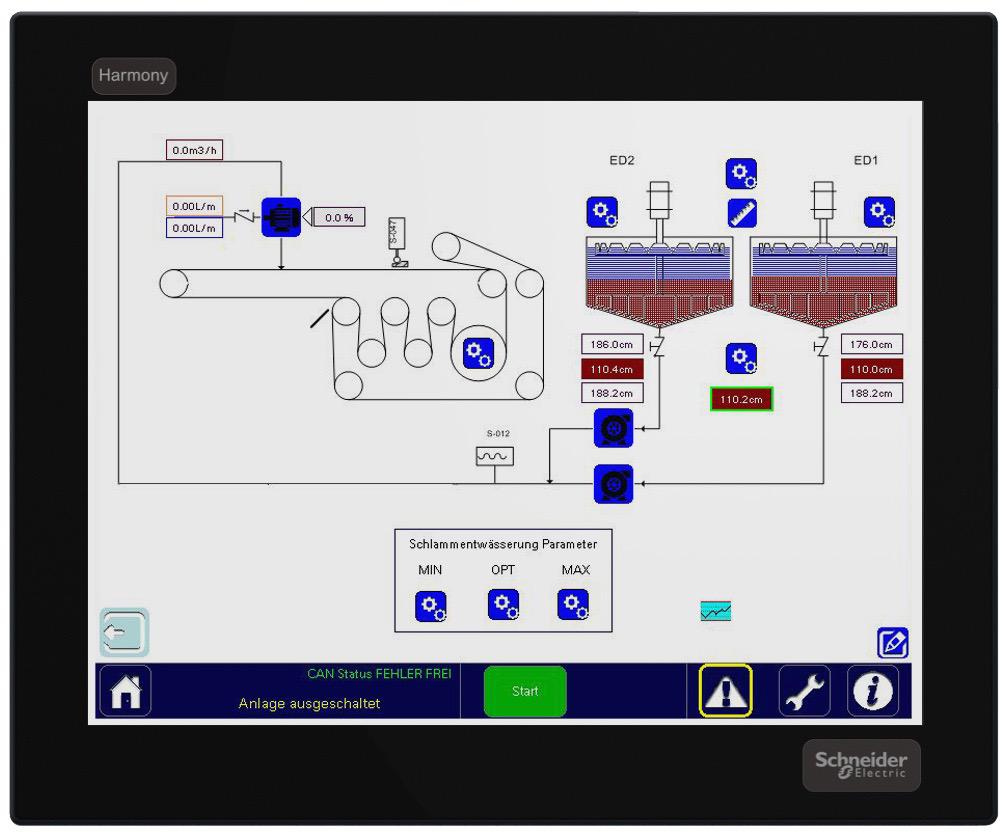Open the info page icon
The image size is (1005, 837).
(872, 691)
